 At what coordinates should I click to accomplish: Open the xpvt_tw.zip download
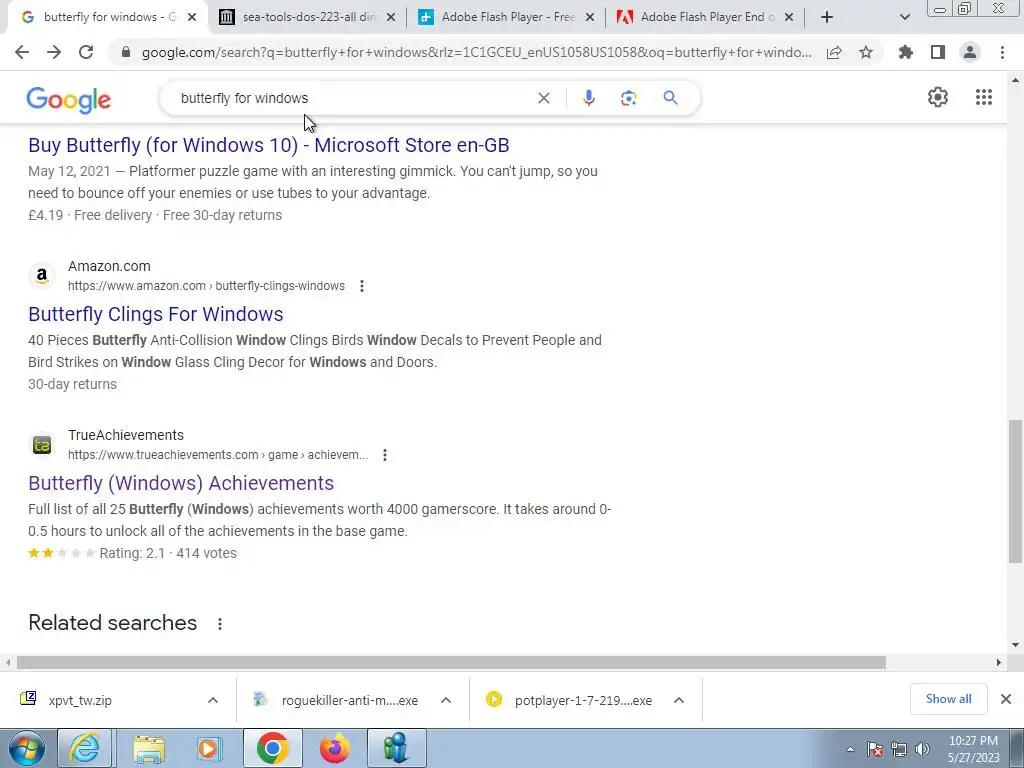[80, 700]
